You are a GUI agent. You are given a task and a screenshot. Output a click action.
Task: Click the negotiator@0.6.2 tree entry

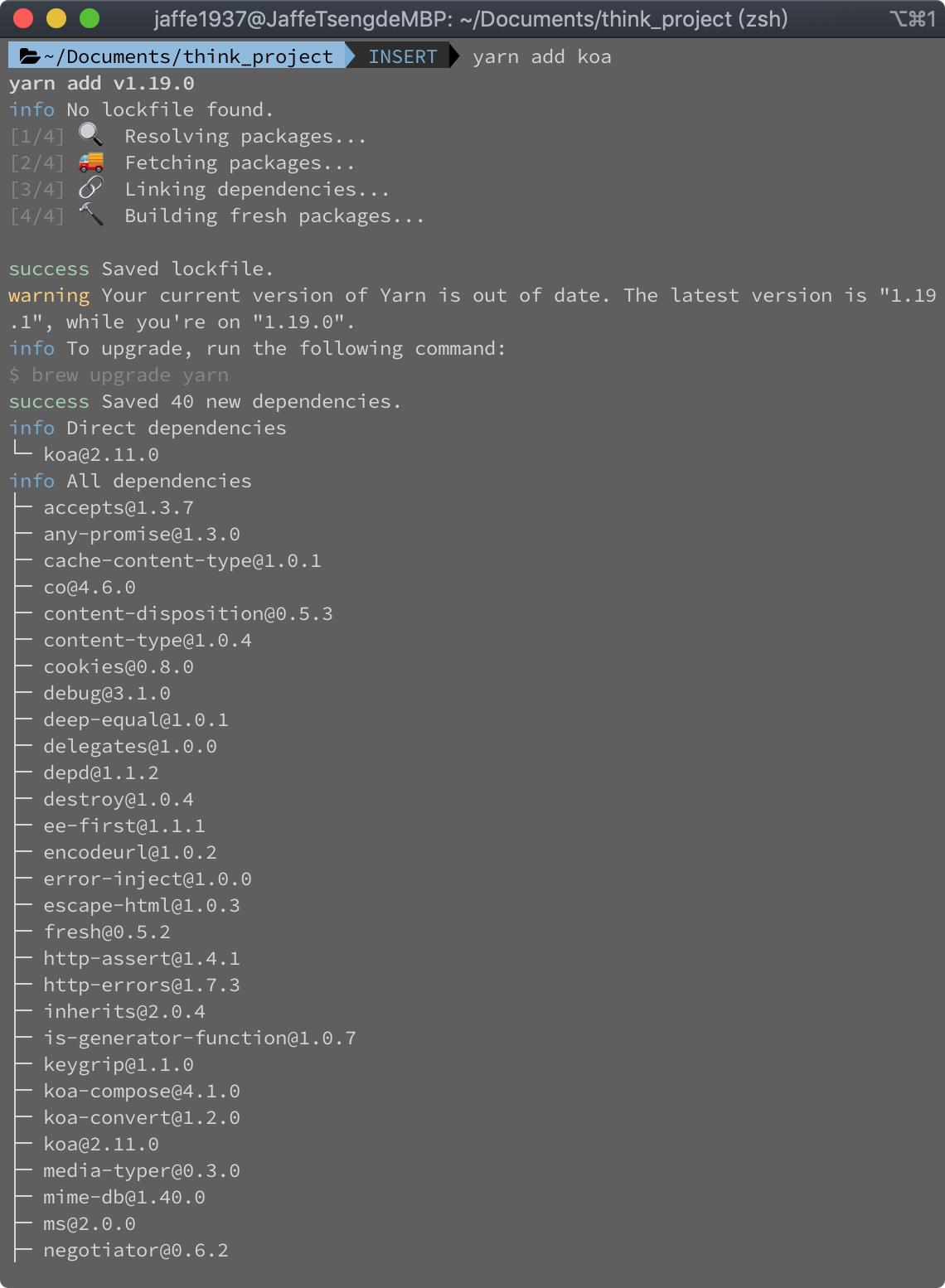[x=136, y=1250]
